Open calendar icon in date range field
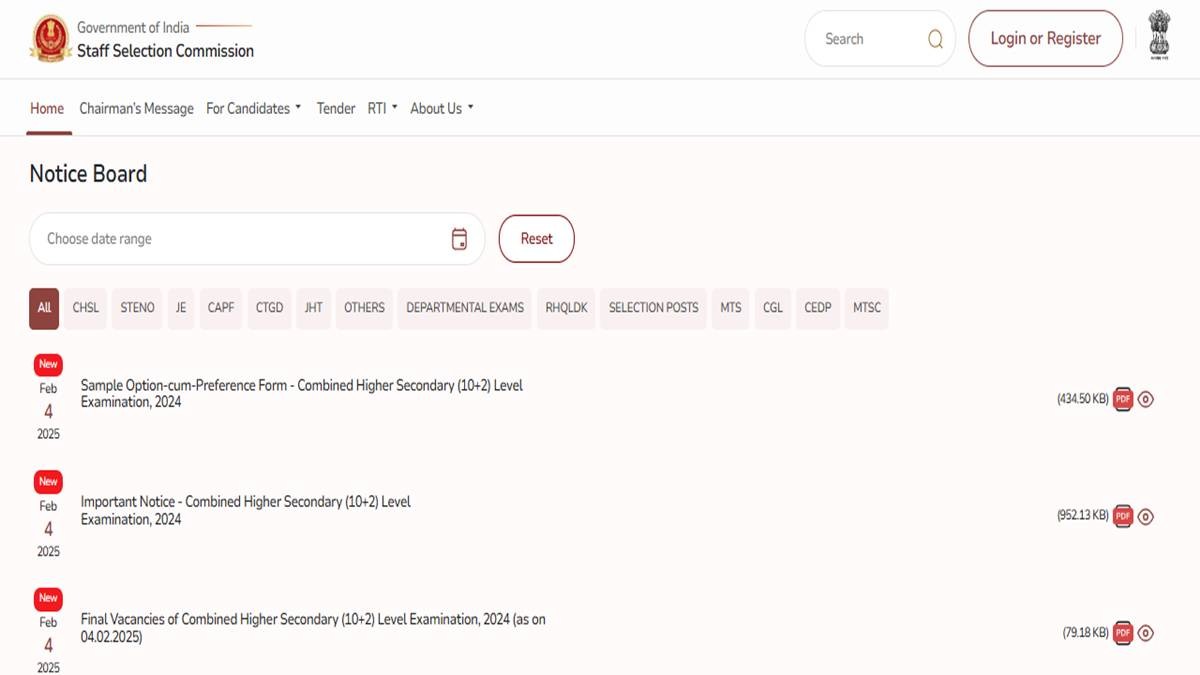This screenshot has width=1200, height=675. pyautogui.click(x=459, y=239)
